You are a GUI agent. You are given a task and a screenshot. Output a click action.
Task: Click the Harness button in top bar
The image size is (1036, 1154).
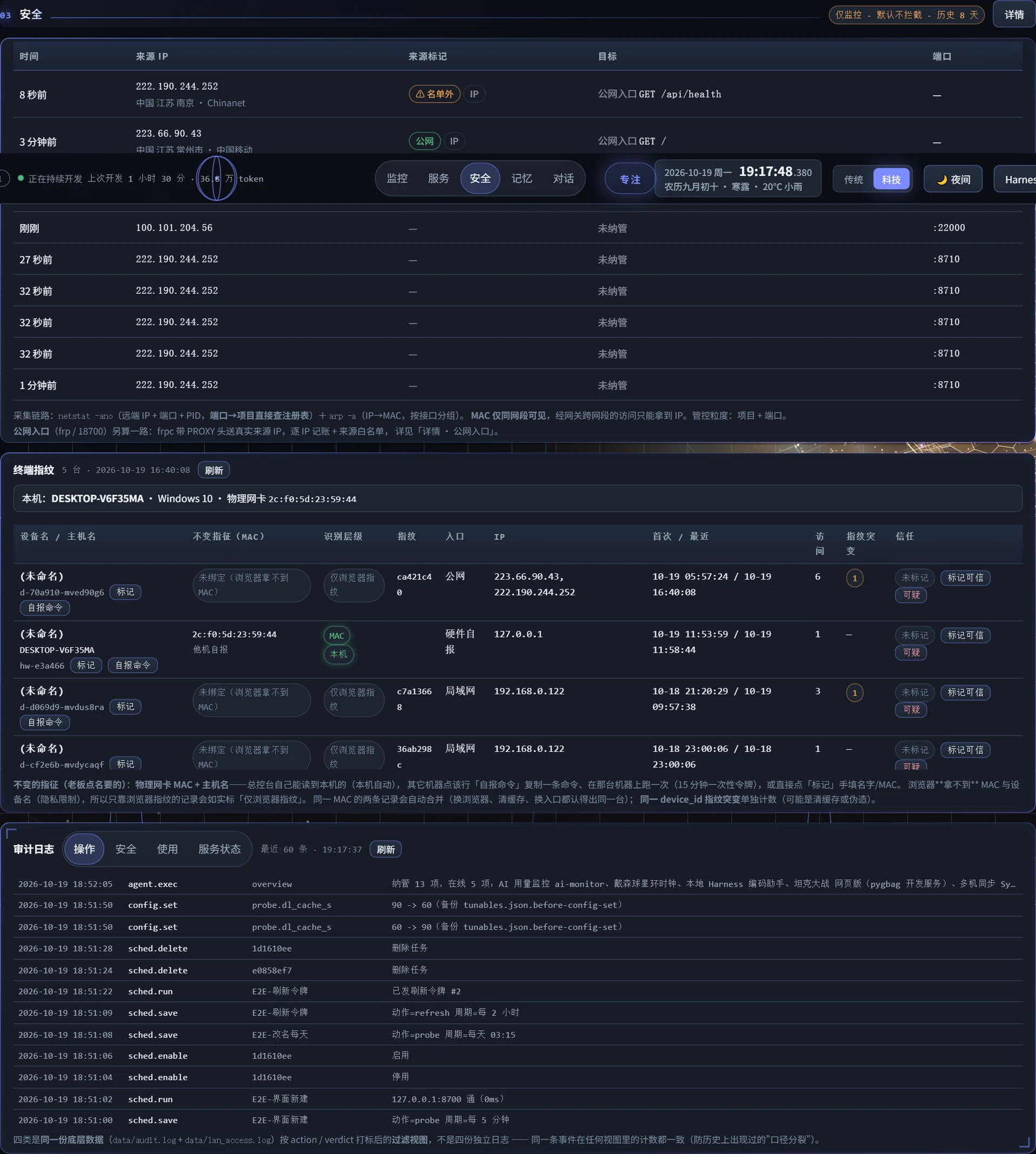click(x=1016, y=180)
